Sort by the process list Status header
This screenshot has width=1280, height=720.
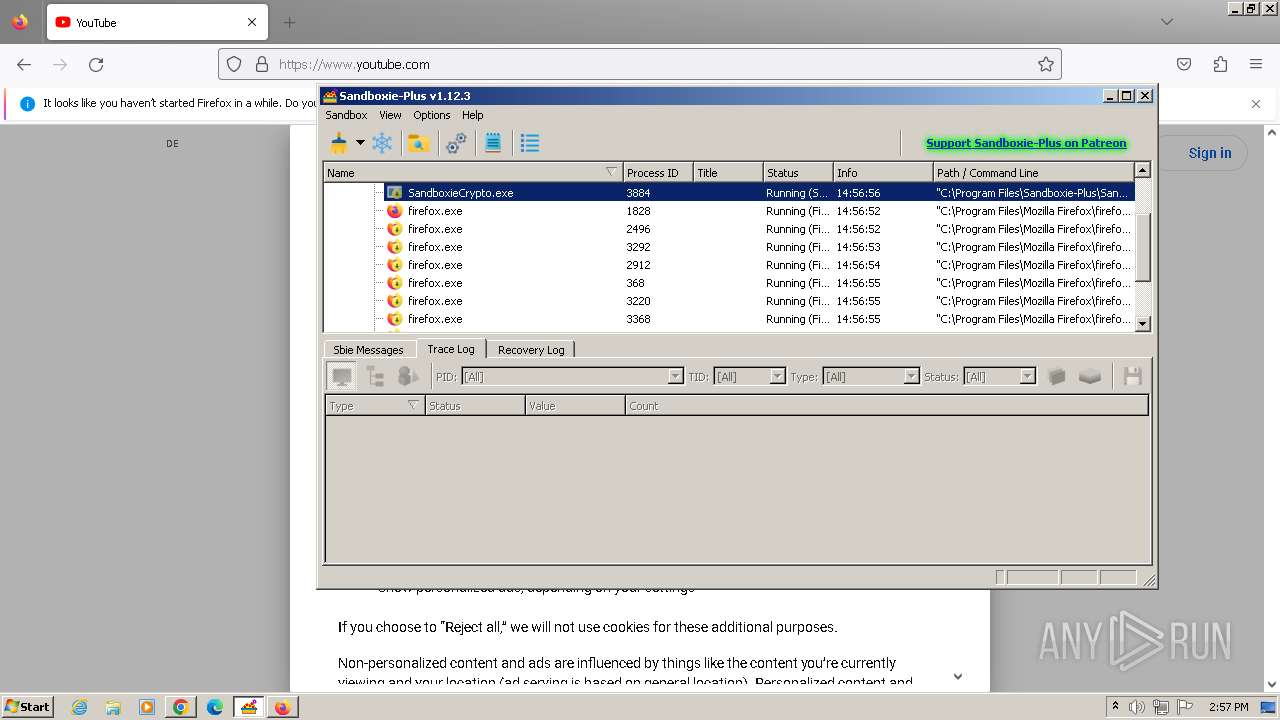click(x=798, y=173)
